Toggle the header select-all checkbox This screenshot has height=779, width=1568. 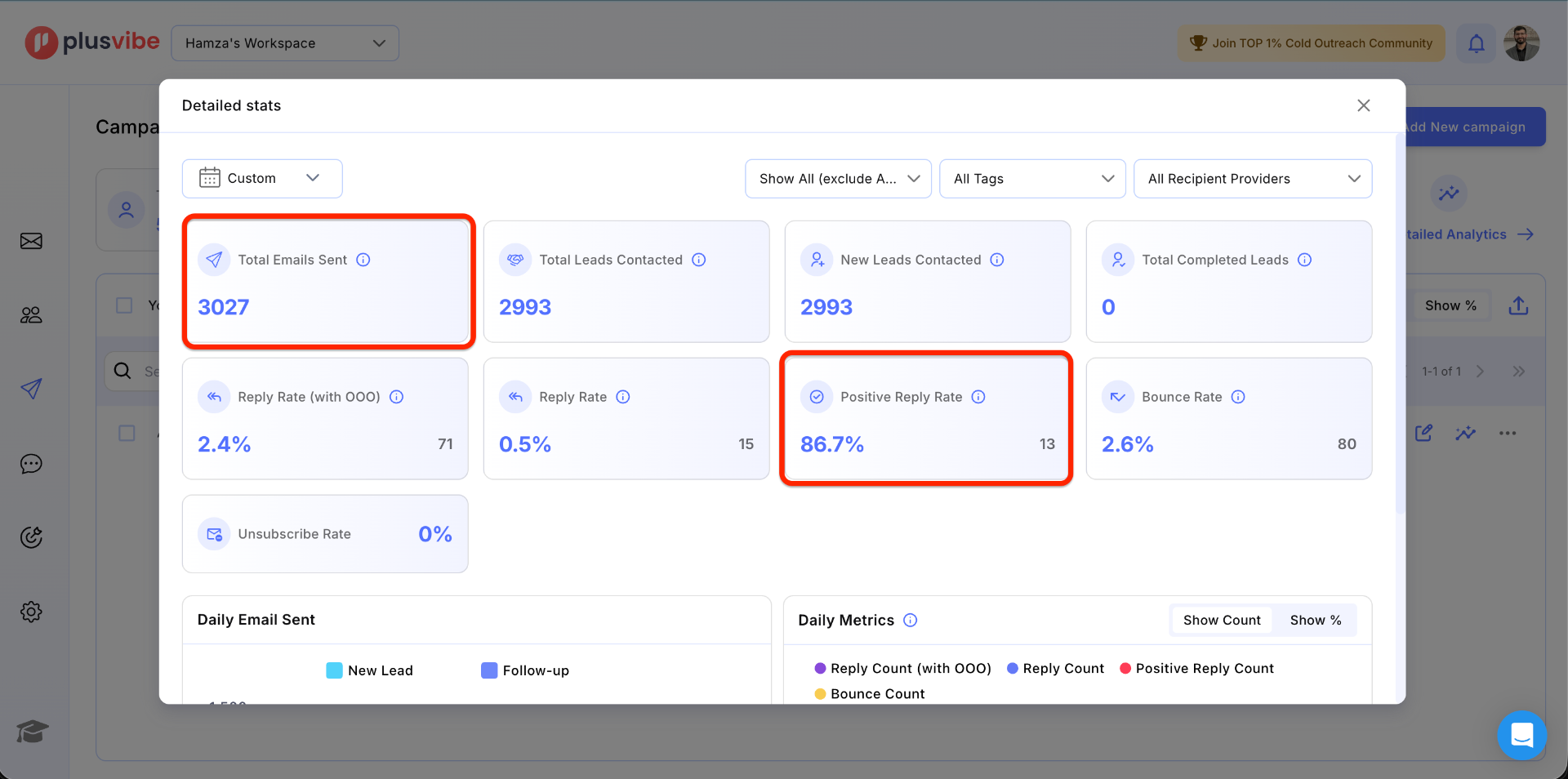pyautogui.click(x=124, y=305)
